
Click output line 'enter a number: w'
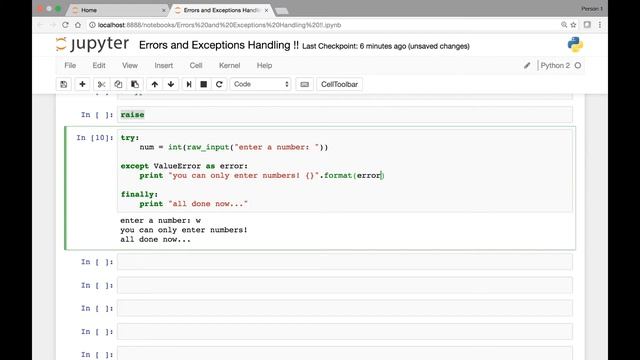tap(160, 220)
